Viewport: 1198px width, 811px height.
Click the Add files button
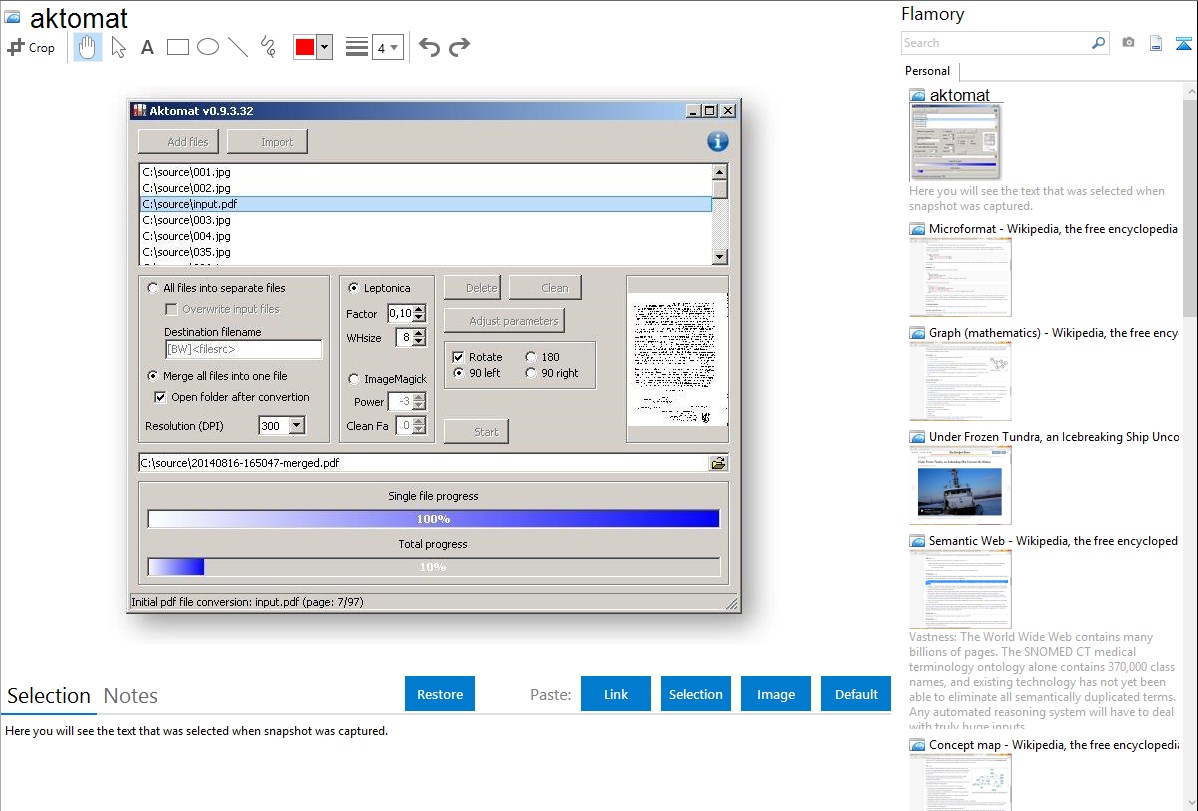(x=179, y=142)
